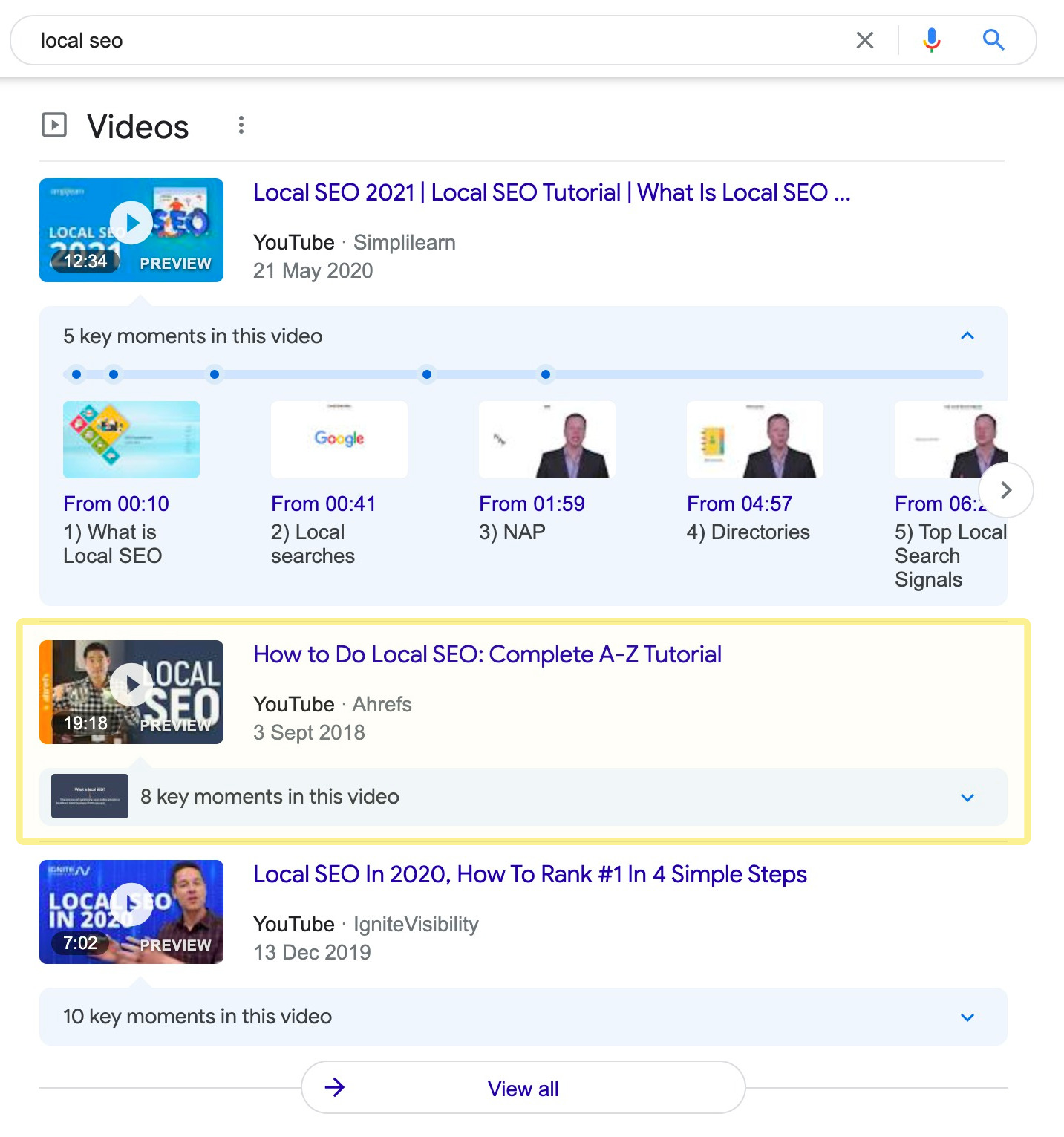
Task: Collapse the 5 key moments panel
Action: [967, 336]
